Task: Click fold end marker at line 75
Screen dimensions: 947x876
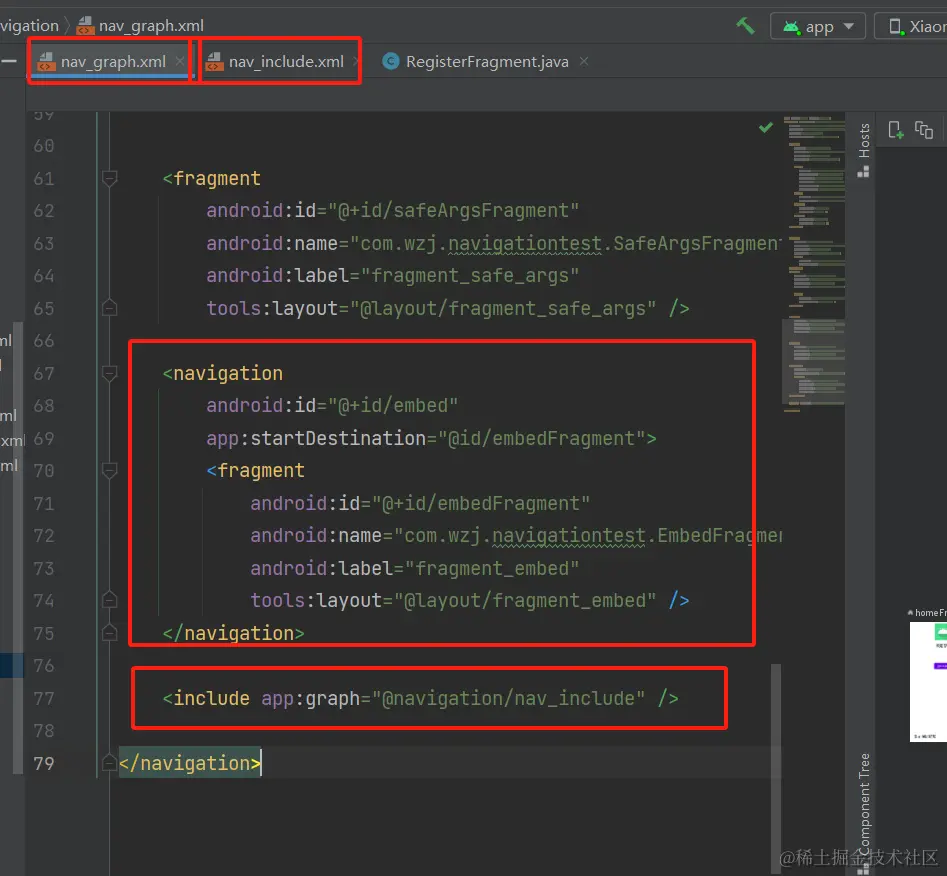Action: (x=109, y=633)
